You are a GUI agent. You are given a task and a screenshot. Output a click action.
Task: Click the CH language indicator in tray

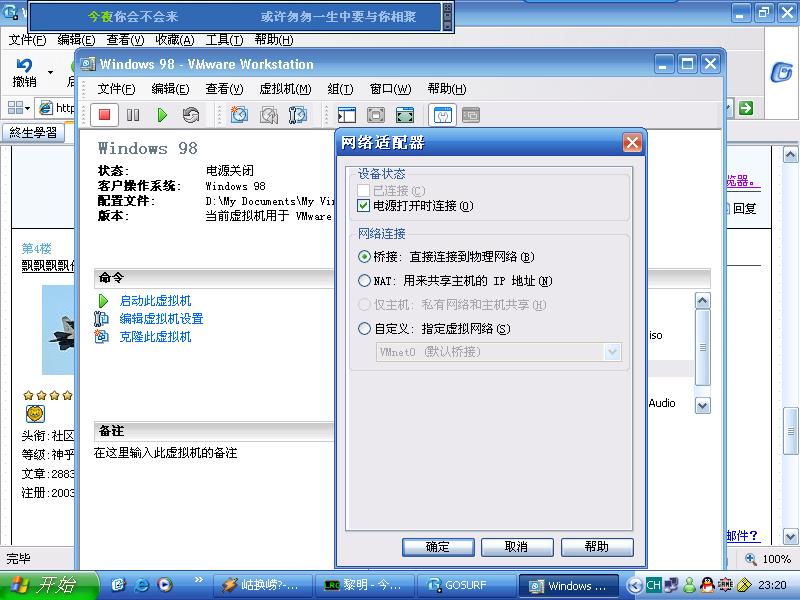point(653,585)
